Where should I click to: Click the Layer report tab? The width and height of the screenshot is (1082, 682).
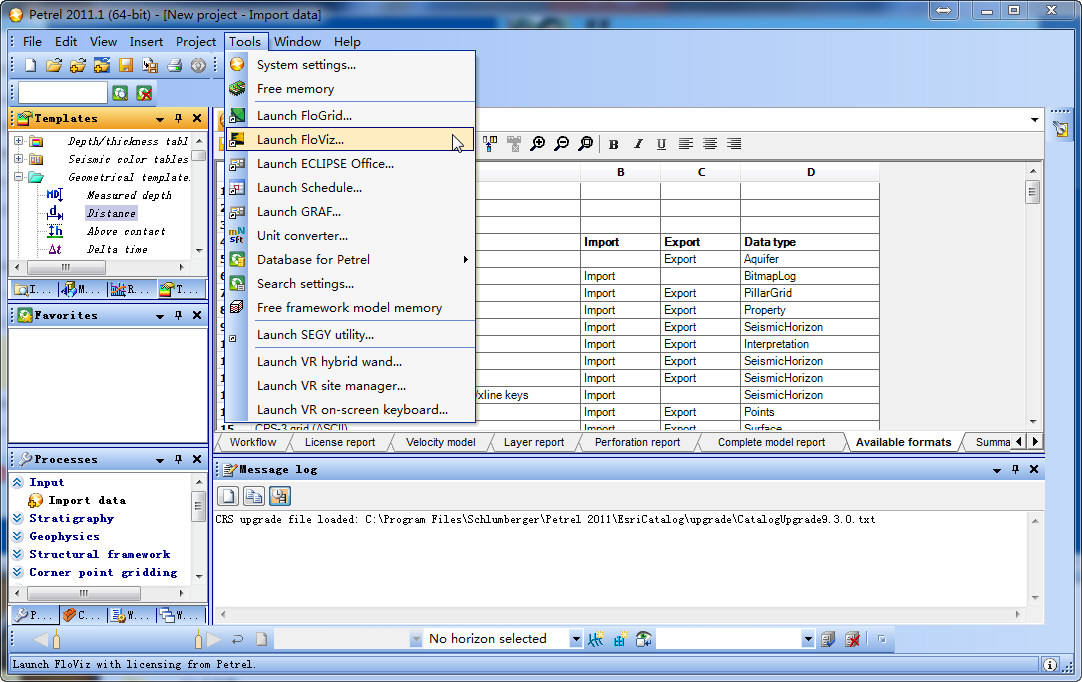coord(533,442)
